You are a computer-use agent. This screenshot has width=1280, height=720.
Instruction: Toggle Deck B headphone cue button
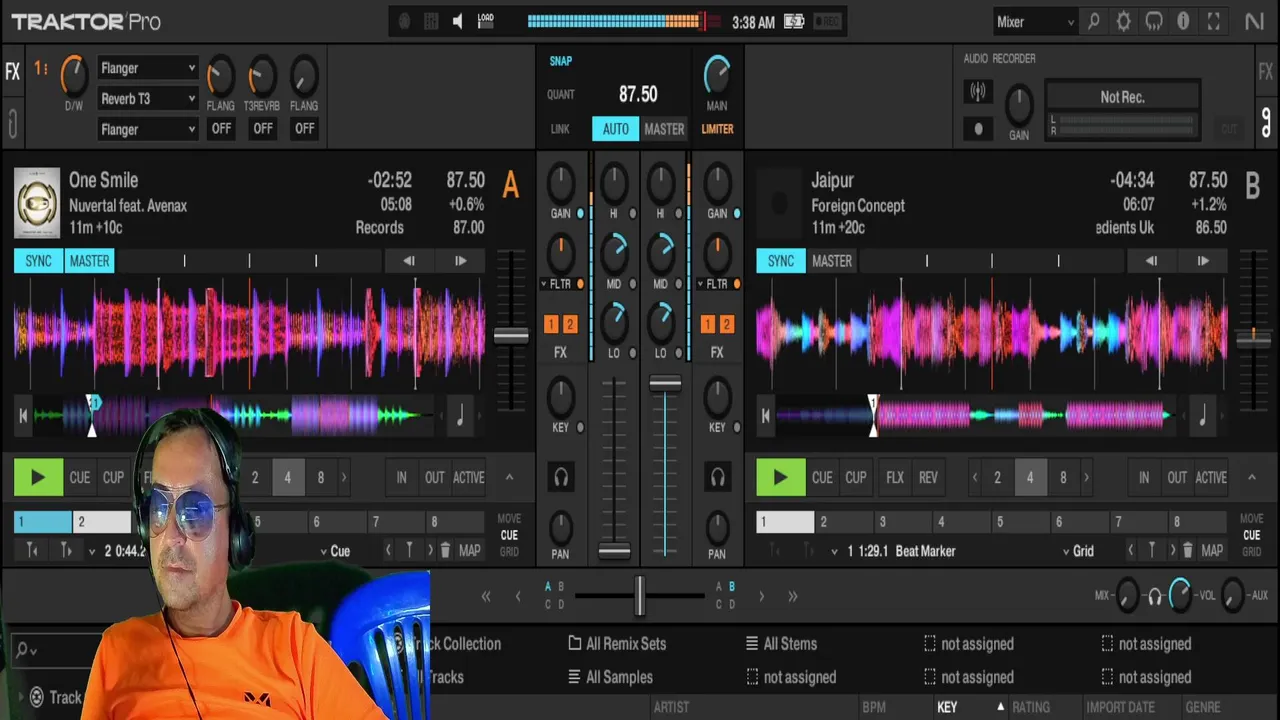(x=717, y=478)
